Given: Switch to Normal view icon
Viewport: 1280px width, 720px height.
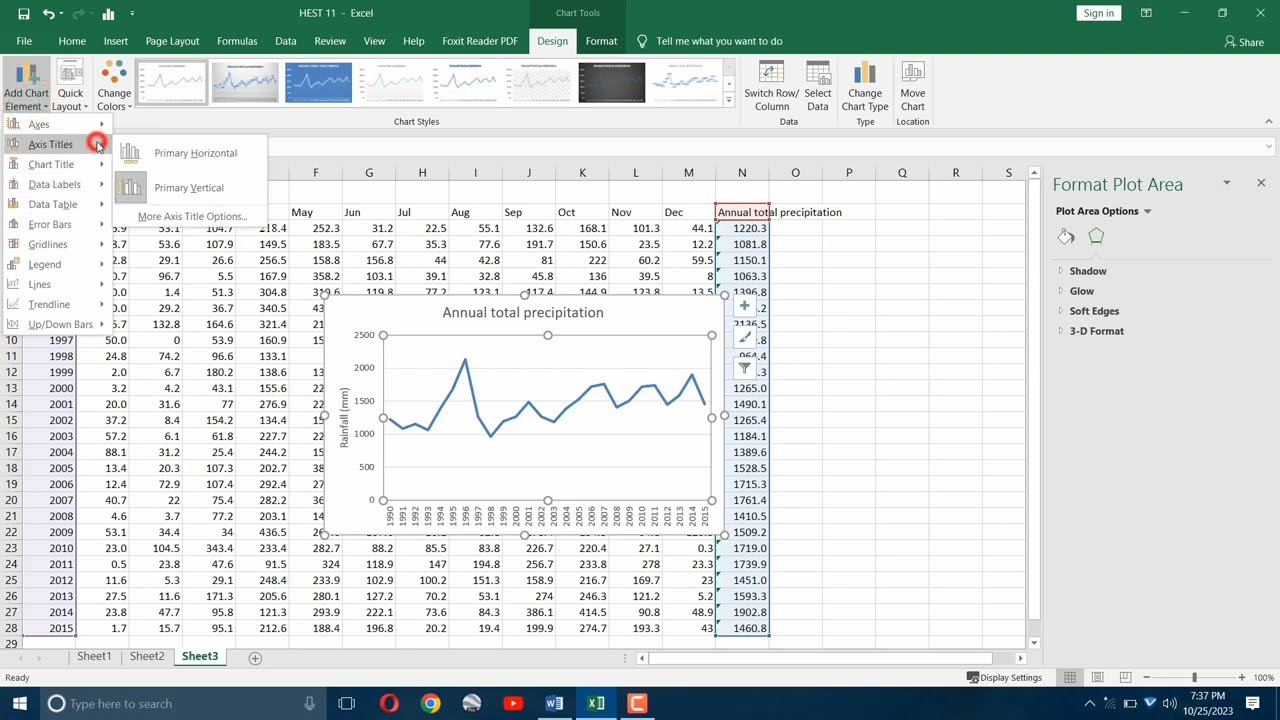Looking at the screenshot, I should click(x=1070, y=677).
